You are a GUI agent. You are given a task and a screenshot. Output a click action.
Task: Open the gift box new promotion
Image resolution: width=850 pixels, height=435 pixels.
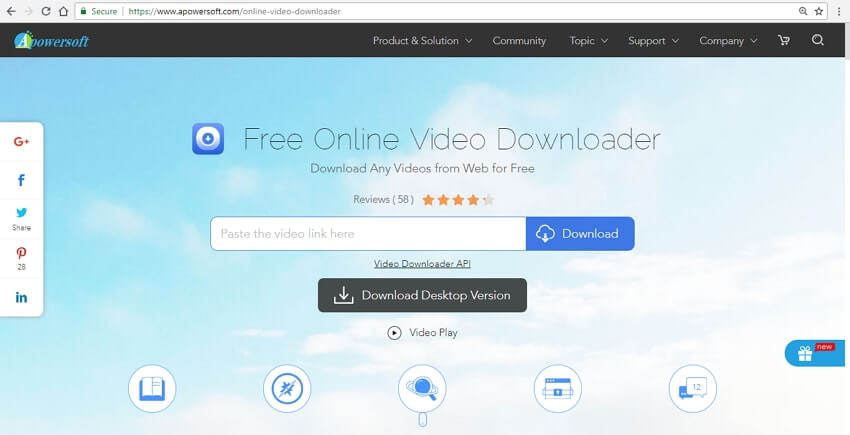[815, 353]
